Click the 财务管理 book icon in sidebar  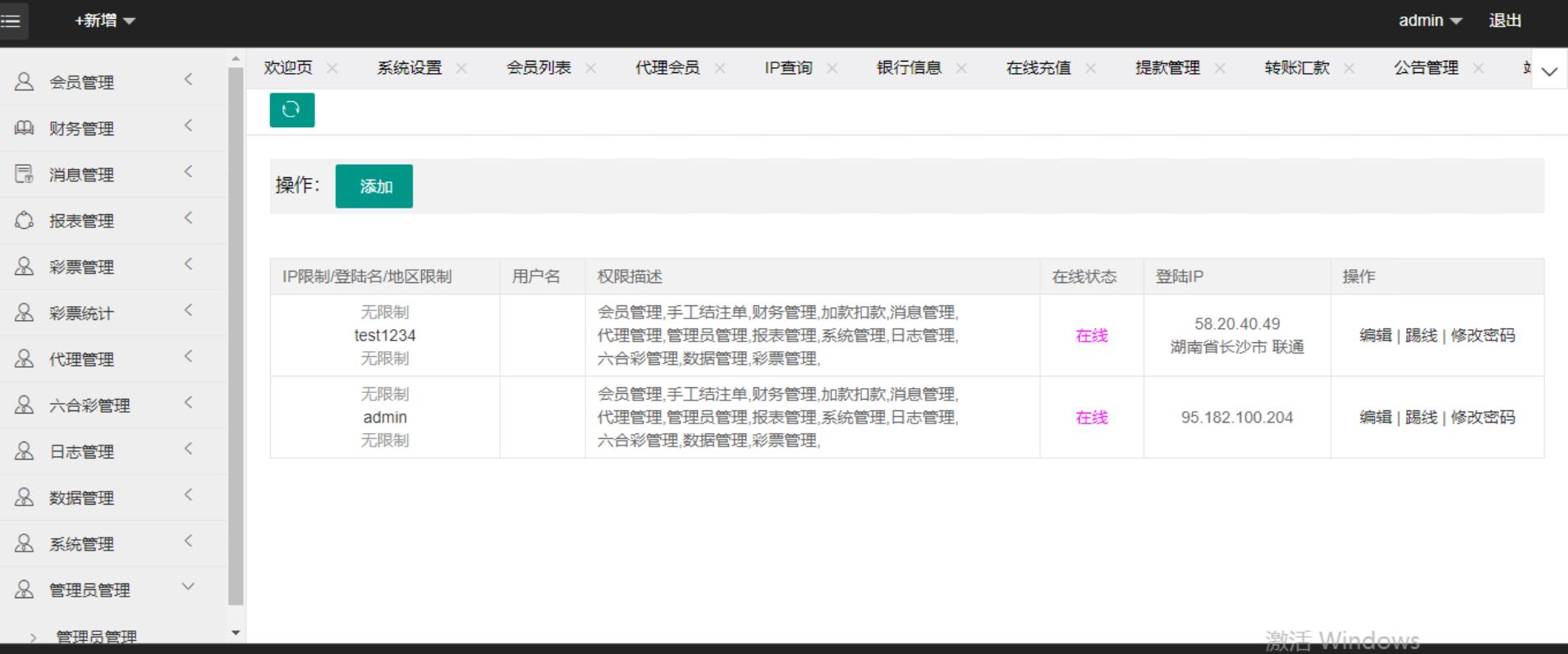tap(25, 128)
